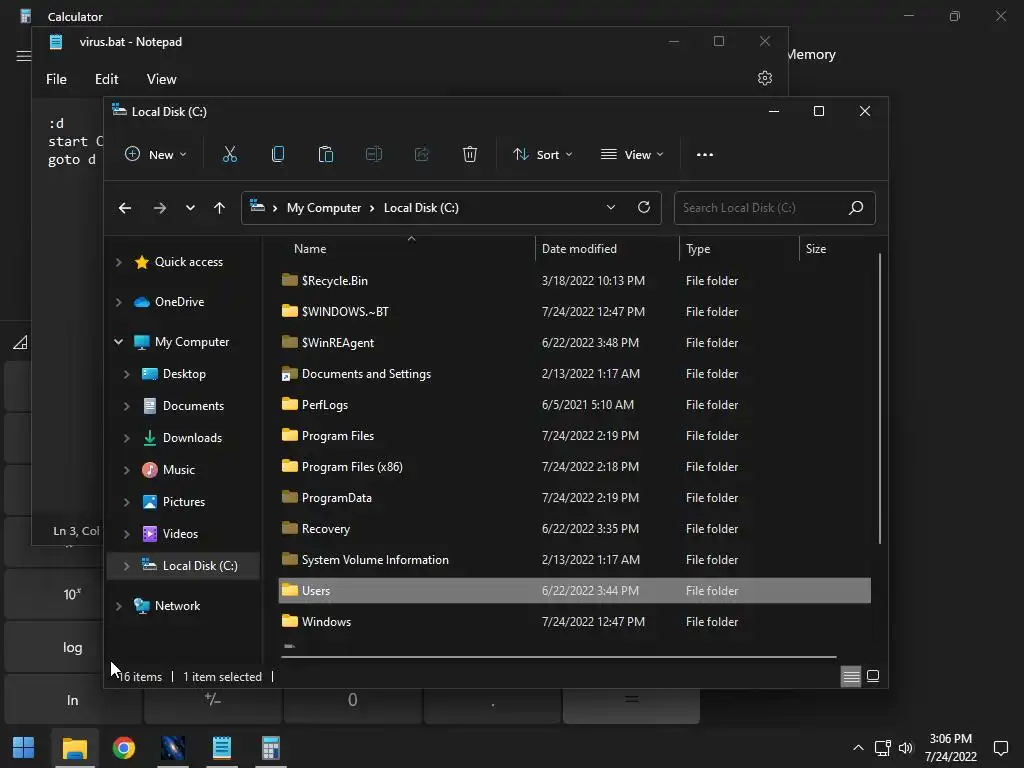Open the Windows Start menu
This screenshot has height=768, width=1024.
tap(24, 748)
